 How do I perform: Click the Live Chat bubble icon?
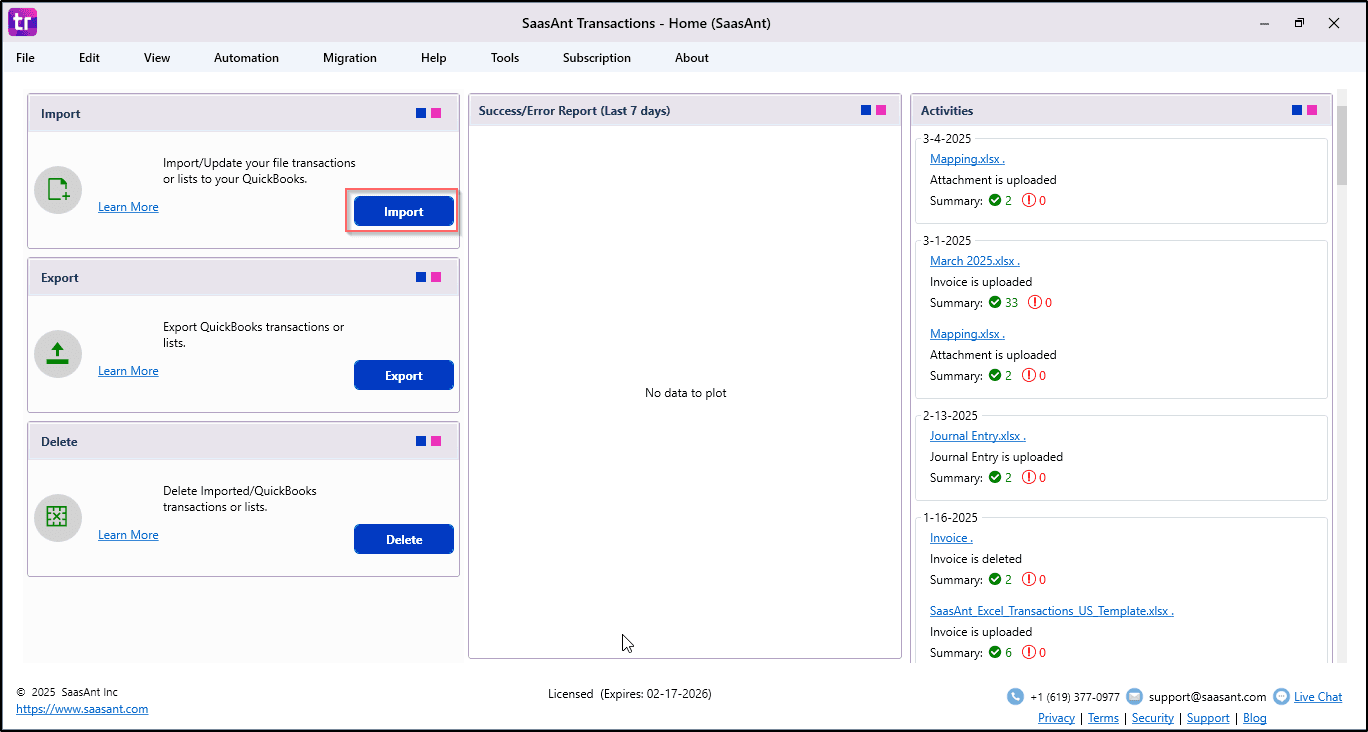pyautogui.click(x=1281, y=697)
